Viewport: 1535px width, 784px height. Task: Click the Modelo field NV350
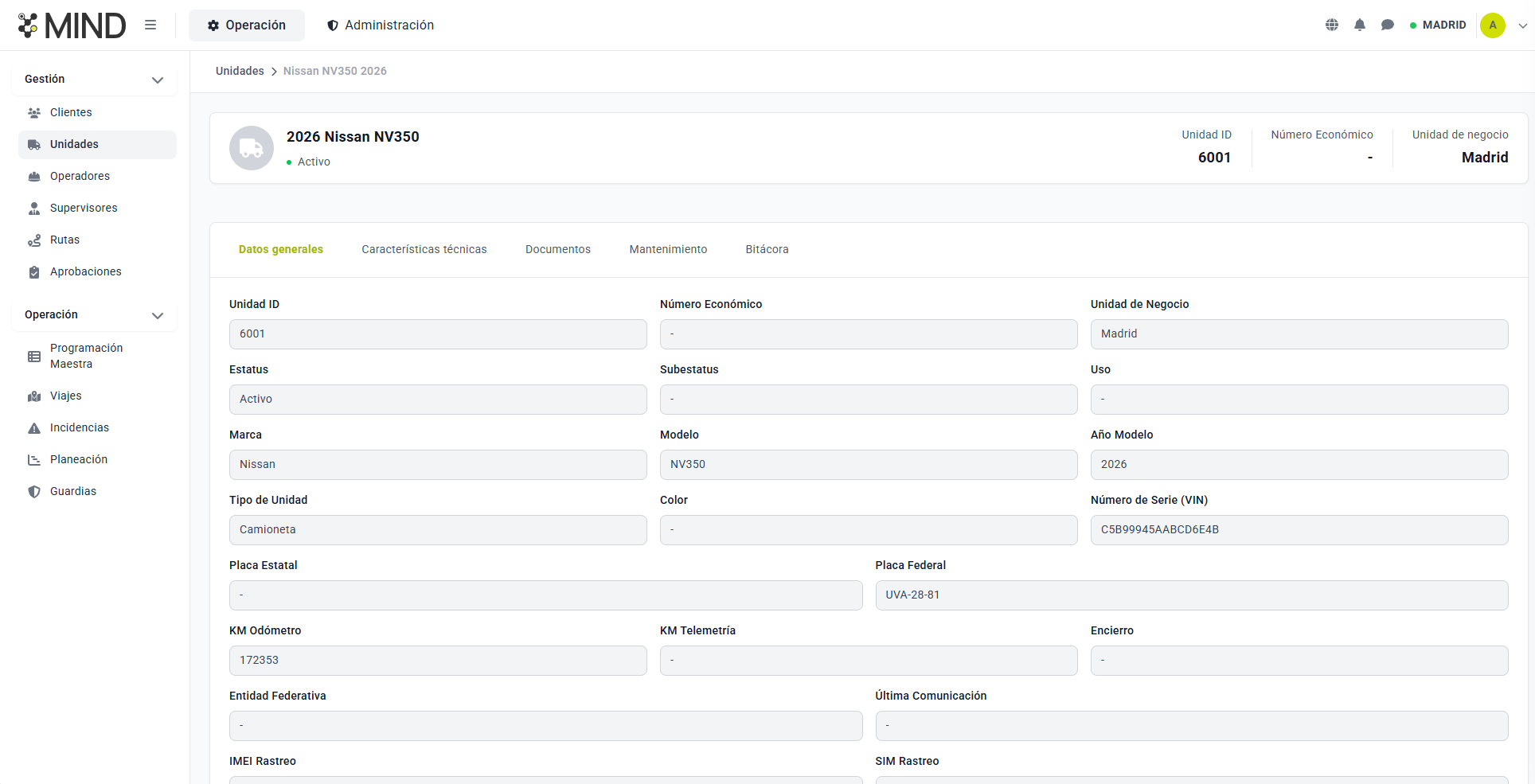869,465
